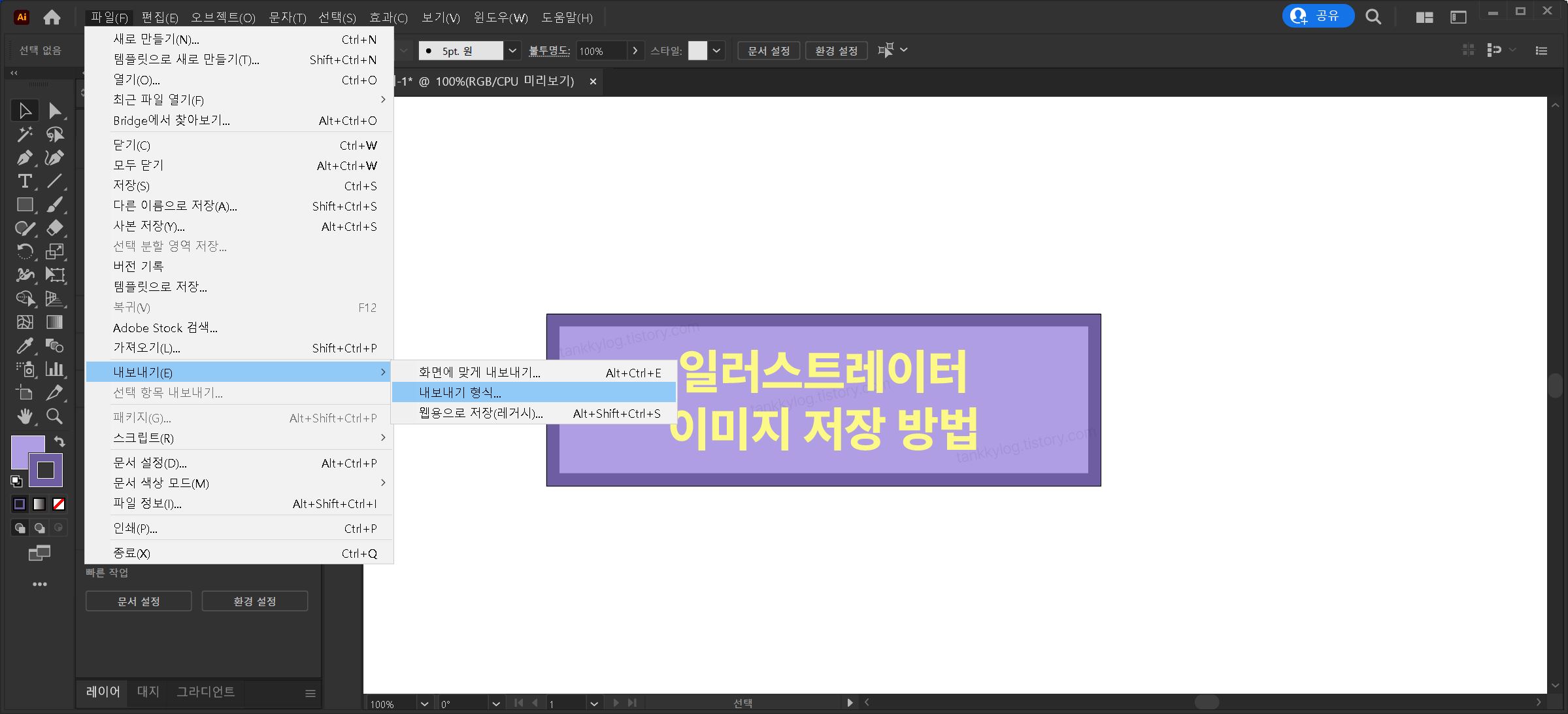Open the search magnifier in title bar
This screenshot has height=714, width=1568.
[x=1373, y=17]
